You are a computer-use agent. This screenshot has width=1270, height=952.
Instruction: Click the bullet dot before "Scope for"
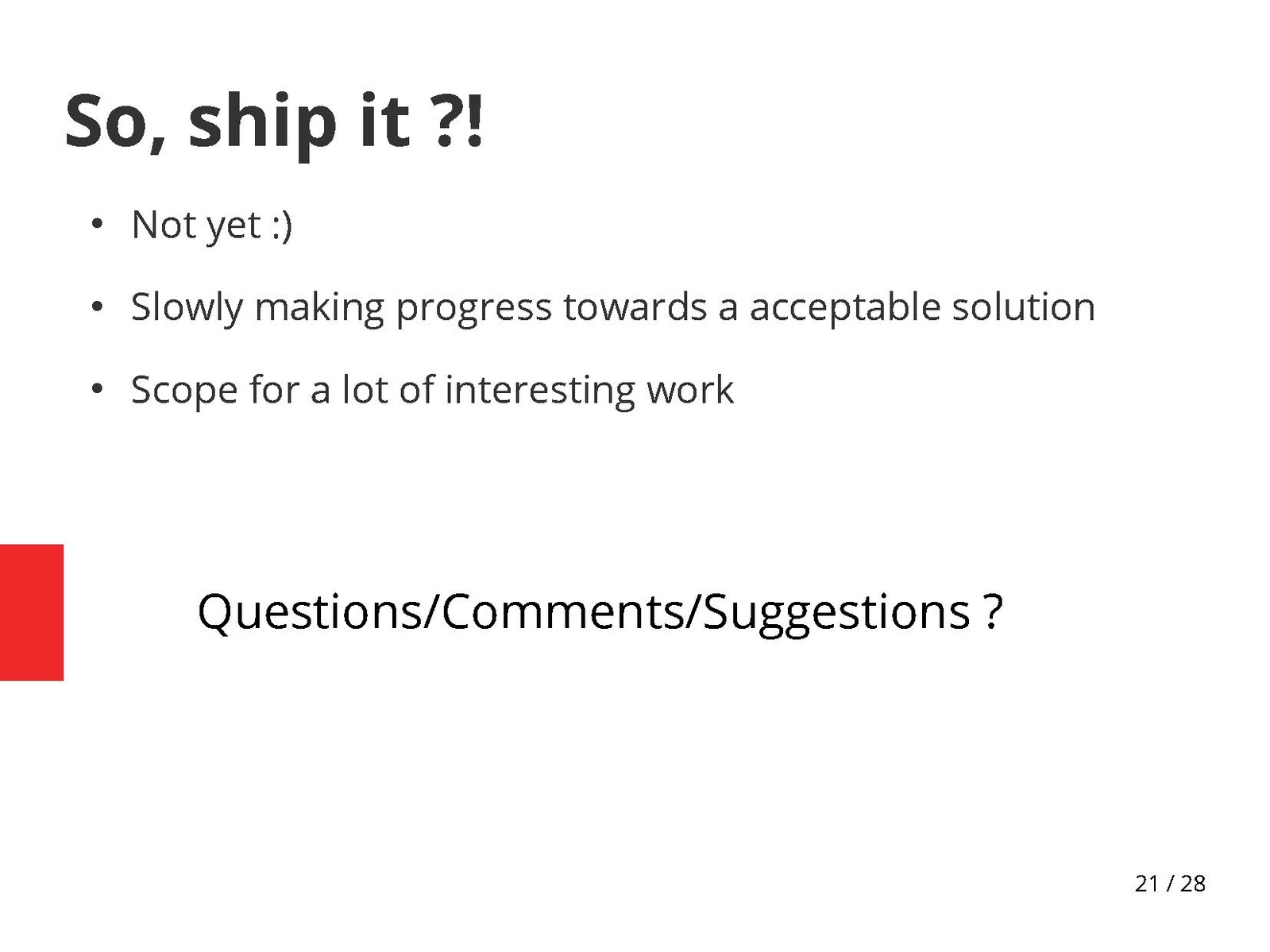tap(97, 390)
